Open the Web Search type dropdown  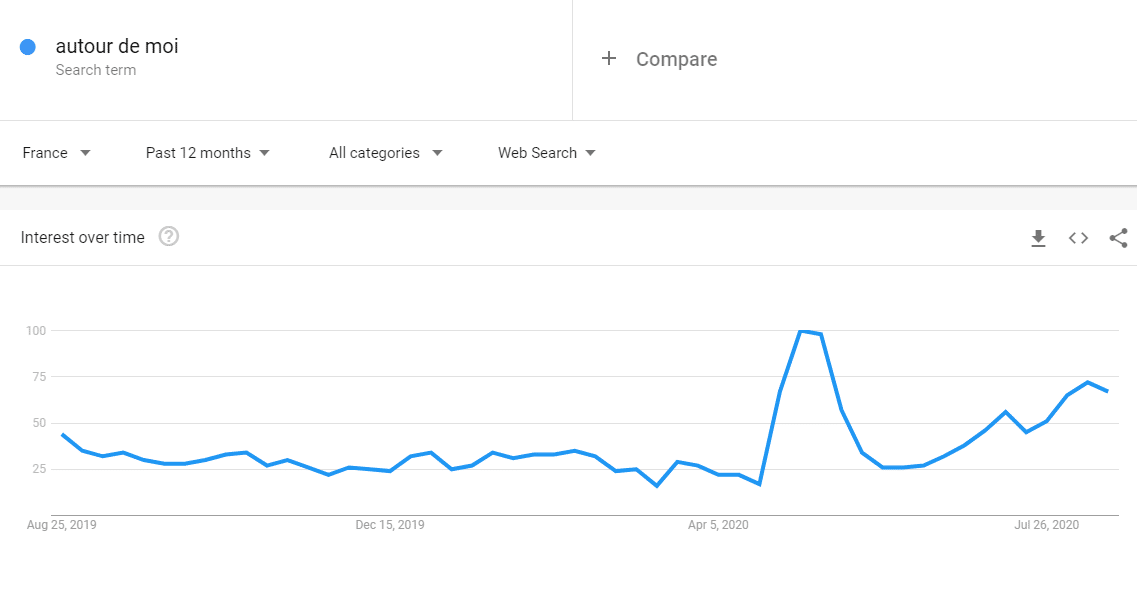click(547, 153)
